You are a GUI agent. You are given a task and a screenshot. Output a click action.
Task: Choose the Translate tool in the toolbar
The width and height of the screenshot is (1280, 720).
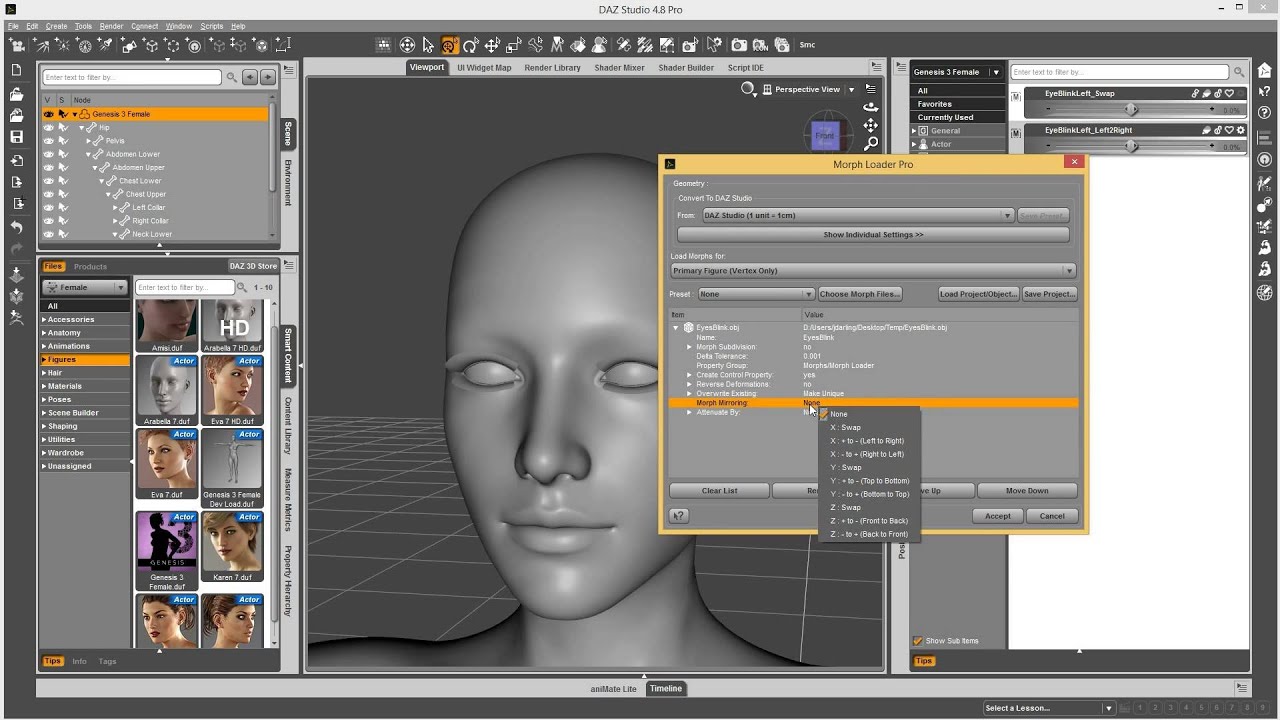point(492,45)
